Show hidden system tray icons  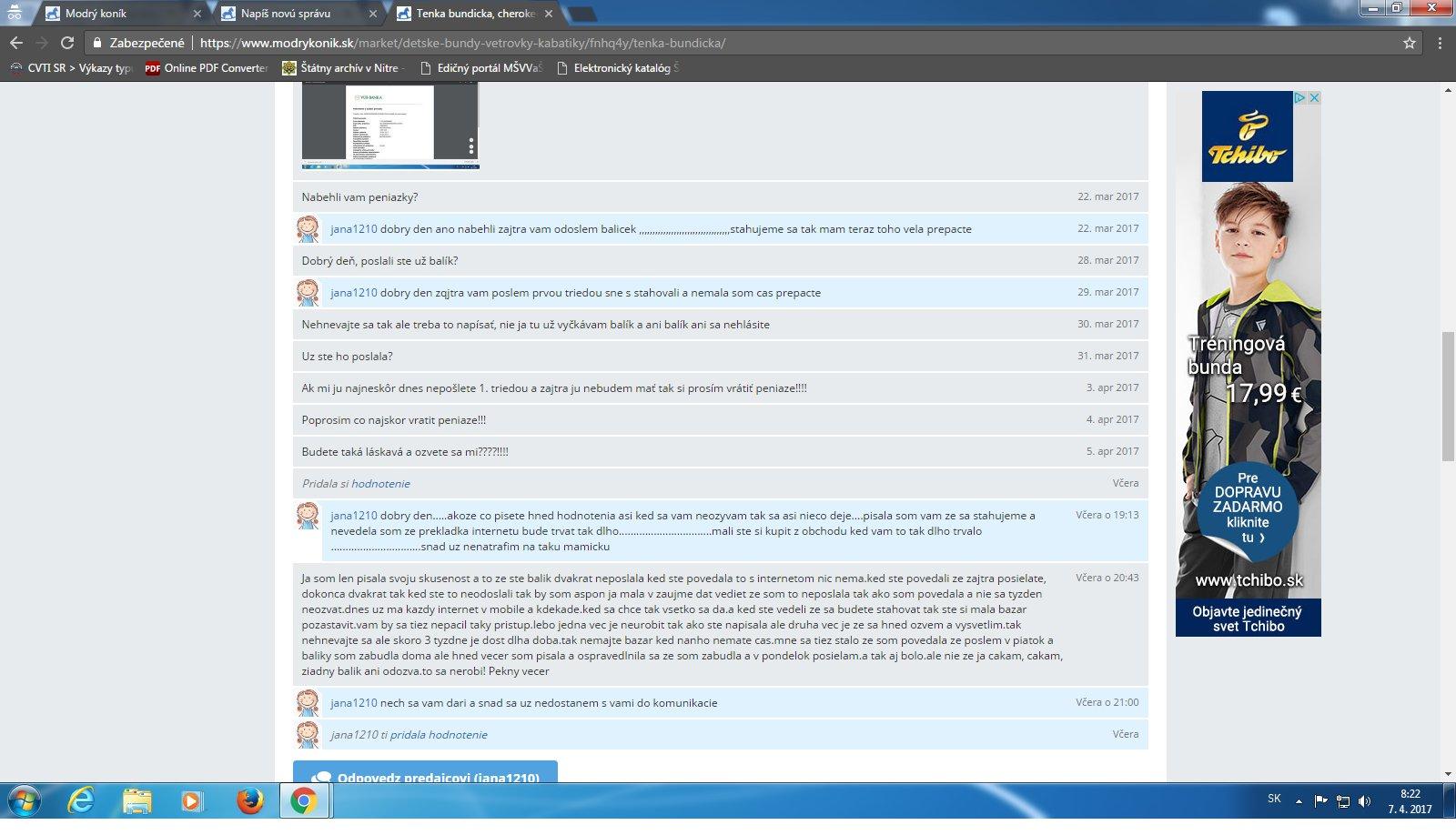pyautogui.click(x=1299, y=801)
